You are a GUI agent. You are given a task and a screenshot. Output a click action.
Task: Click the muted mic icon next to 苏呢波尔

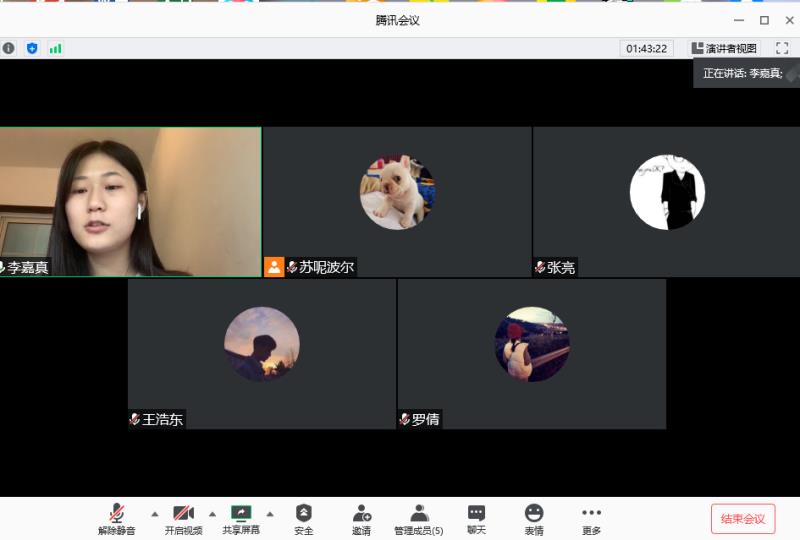tap(292, 267)
